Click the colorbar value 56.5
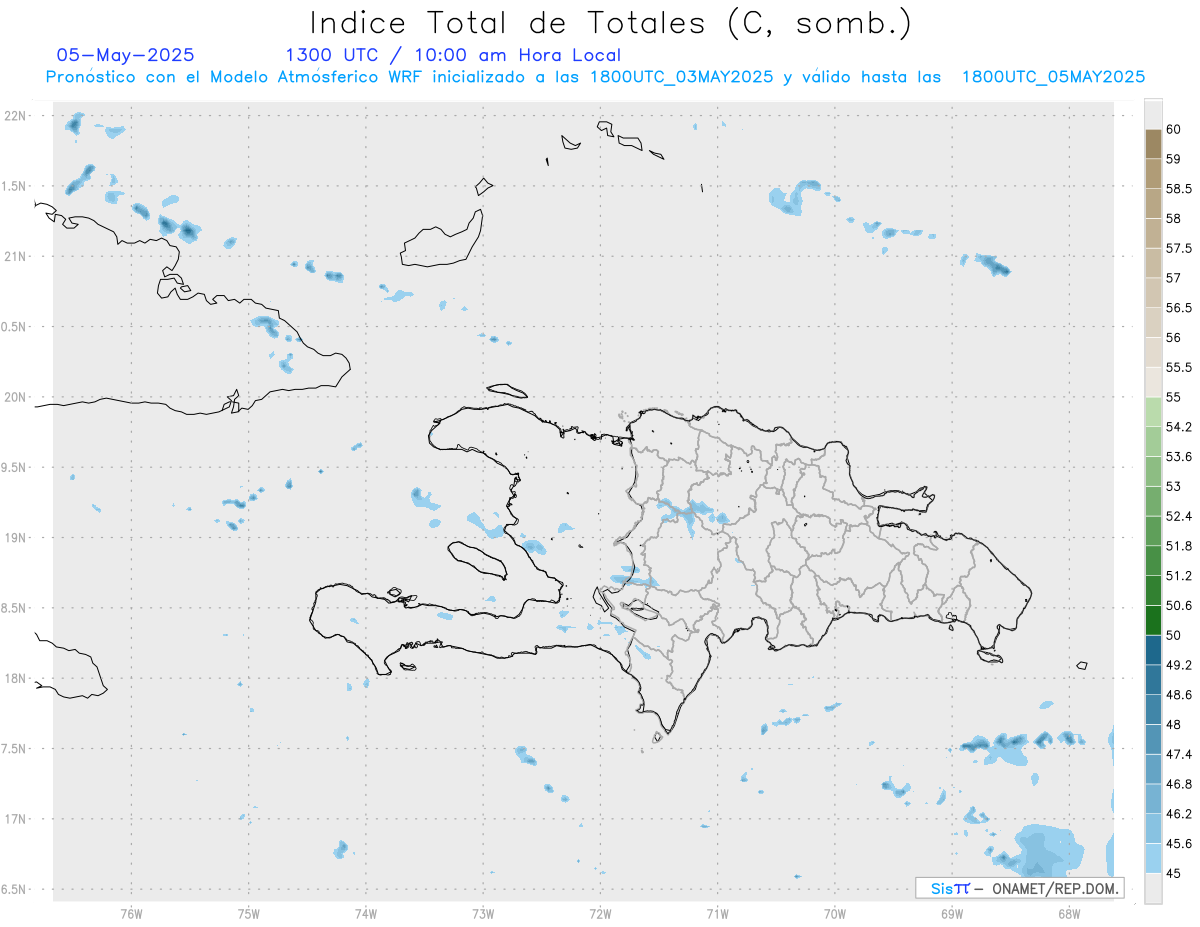 tap(1178, 308)
